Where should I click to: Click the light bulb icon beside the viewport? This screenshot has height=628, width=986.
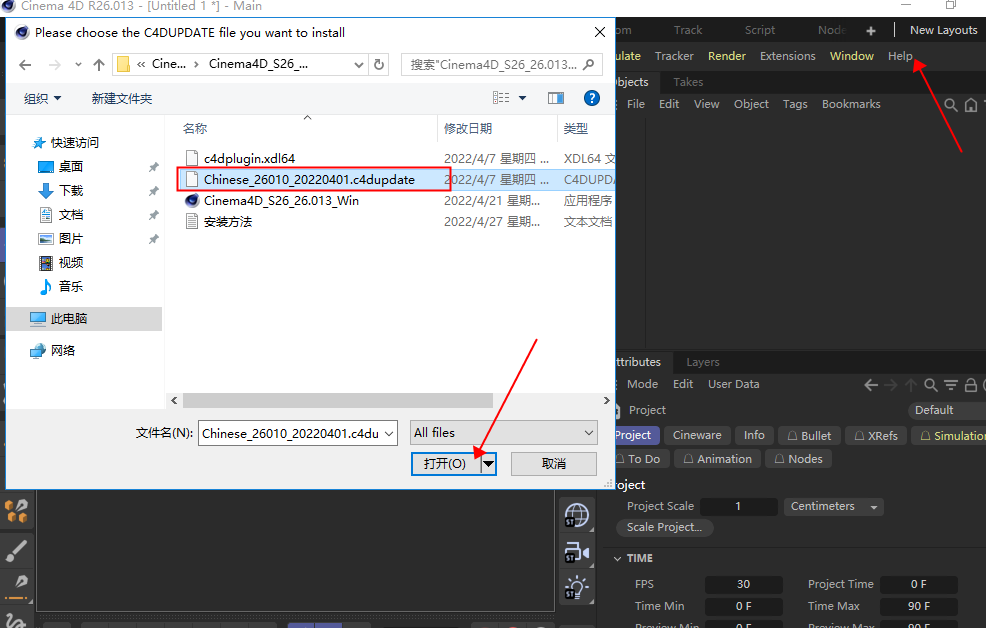click(x=577, y=588)
